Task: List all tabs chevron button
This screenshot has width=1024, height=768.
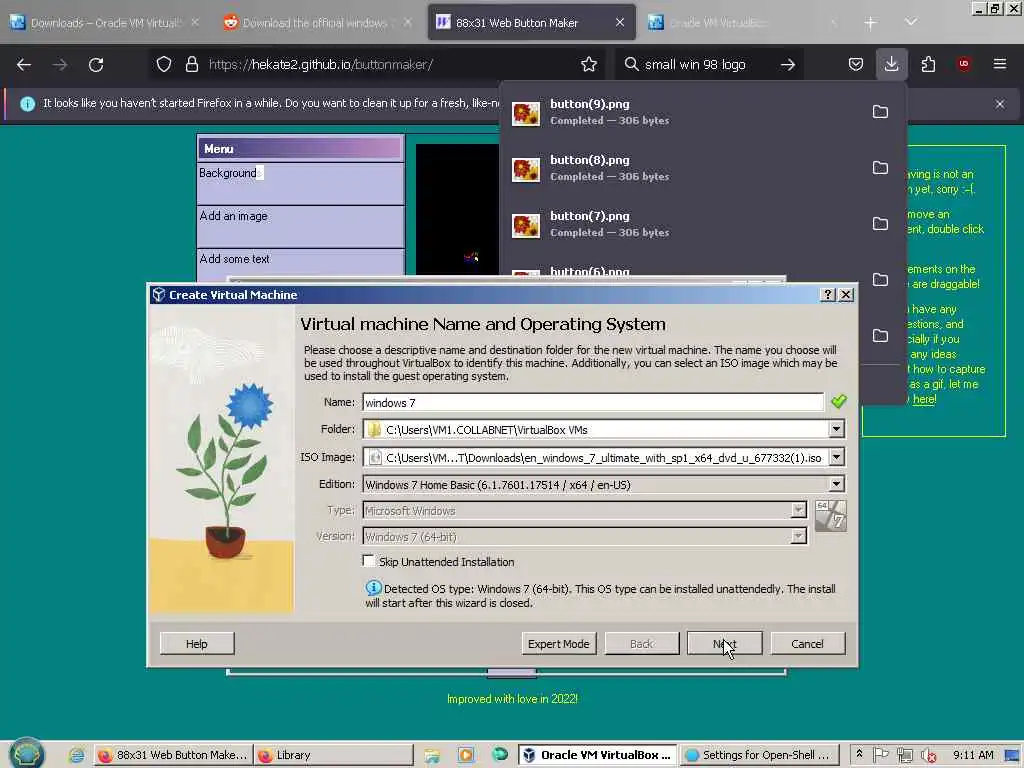Action: point(911,23)
